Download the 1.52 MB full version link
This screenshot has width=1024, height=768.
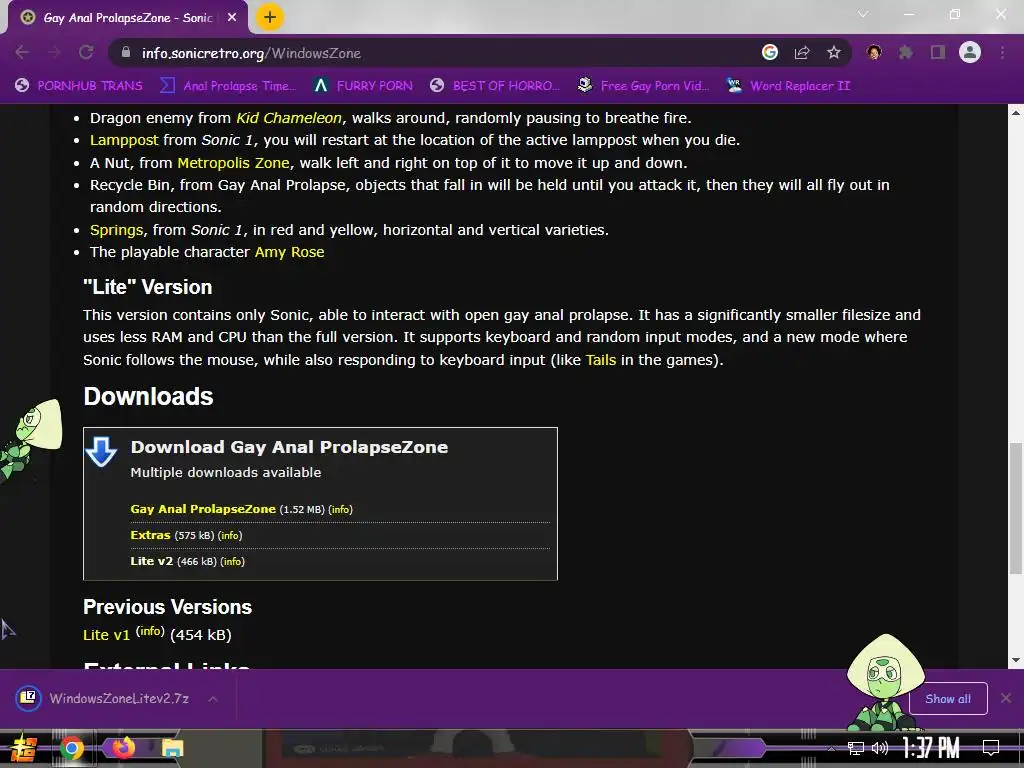[203, 509]
